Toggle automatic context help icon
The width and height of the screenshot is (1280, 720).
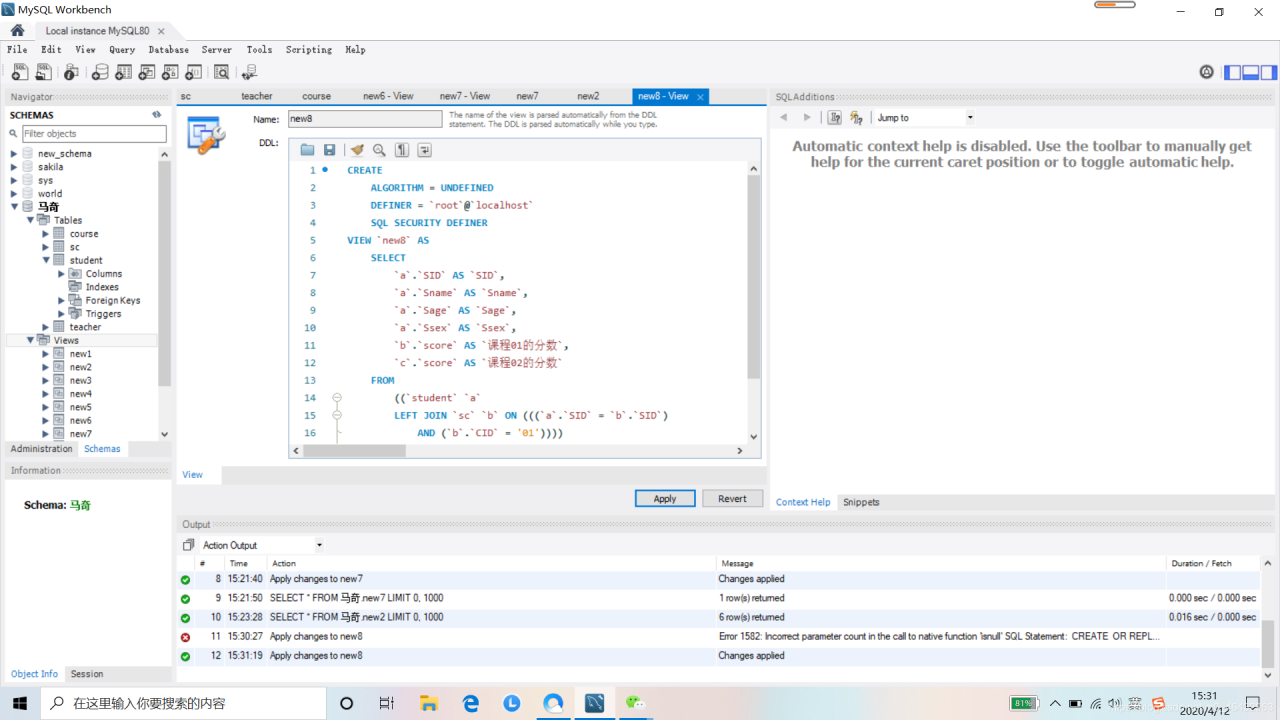point(856,118)
